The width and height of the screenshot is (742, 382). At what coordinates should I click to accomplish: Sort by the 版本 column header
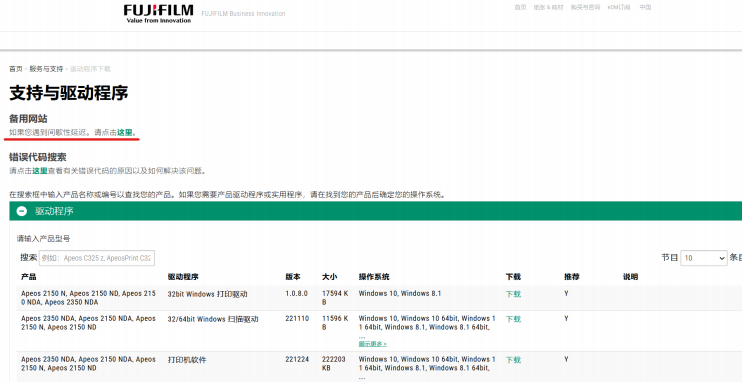pos(292,277)
